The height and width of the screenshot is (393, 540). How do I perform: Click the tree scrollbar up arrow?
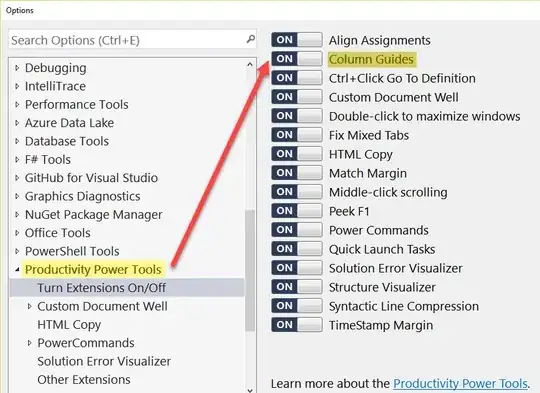tap(250, 64)
